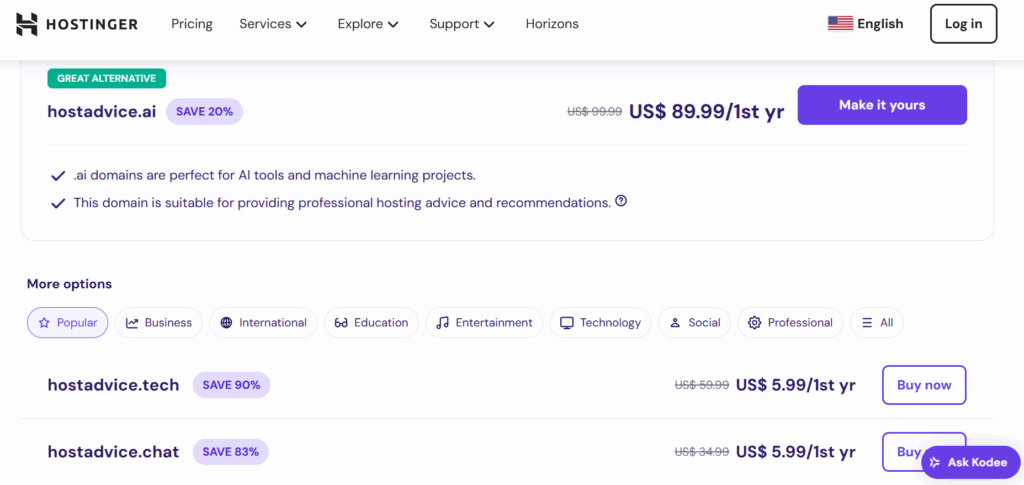Select the Professional category tab
This screenshot has height=485, width=1024.
click(x=790, y=322)
